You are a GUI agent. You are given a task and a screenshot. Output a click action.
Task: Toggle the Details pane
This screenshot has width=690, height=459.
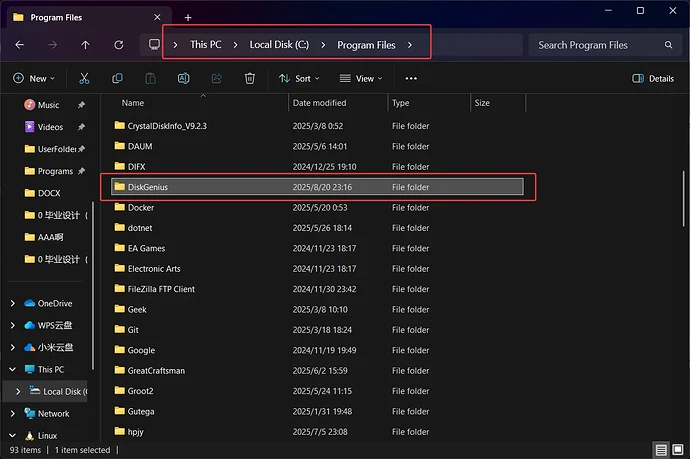coord(653,78)
